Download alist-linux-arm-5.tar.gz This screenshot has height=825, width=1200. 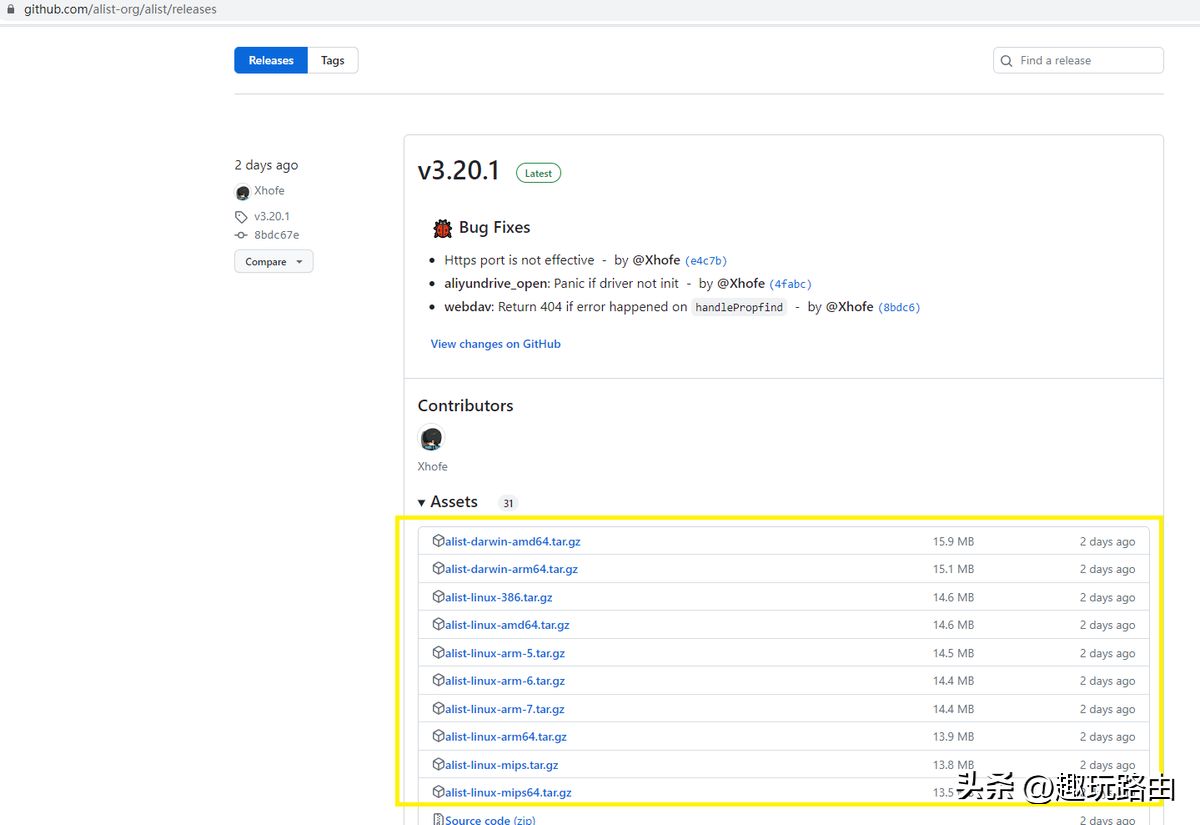click(x=505, y=653)
